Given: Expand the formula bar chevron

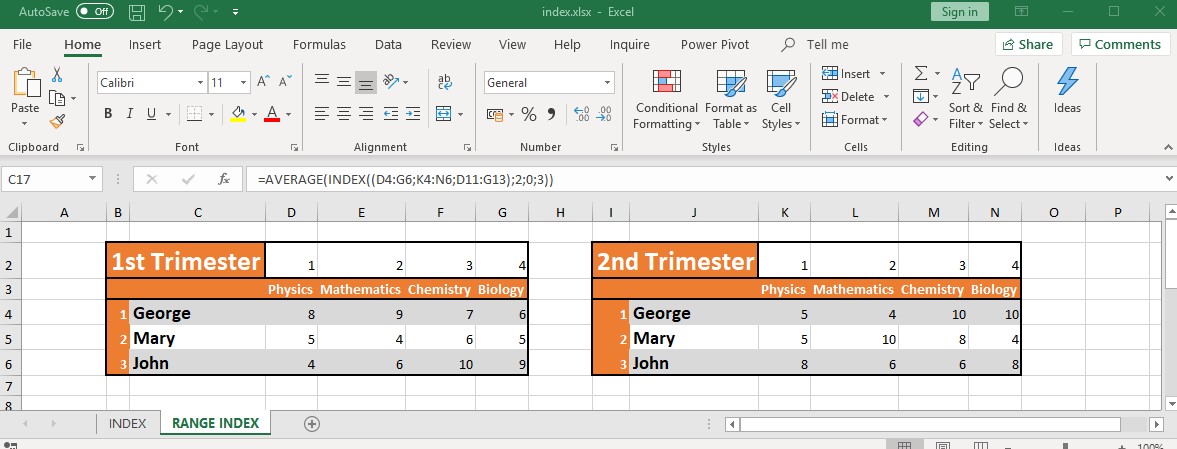Looking at the screenshot, I should click(1169, 179).
